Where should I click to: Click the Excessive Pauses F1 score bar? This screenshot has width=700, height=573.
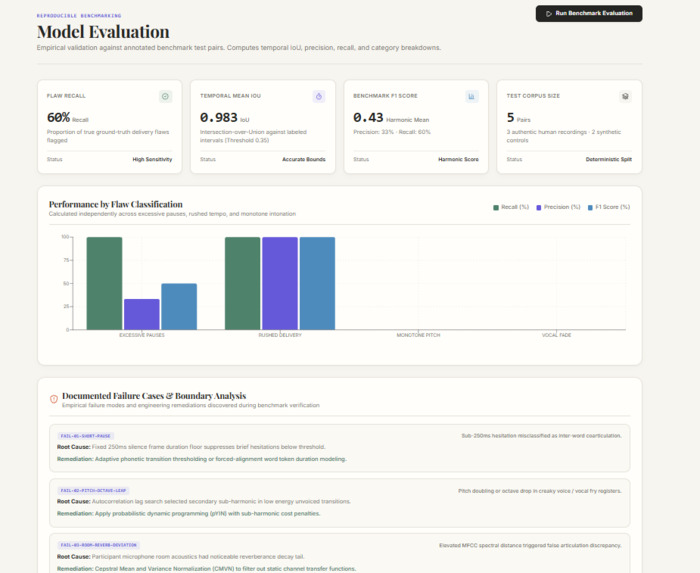179,307
